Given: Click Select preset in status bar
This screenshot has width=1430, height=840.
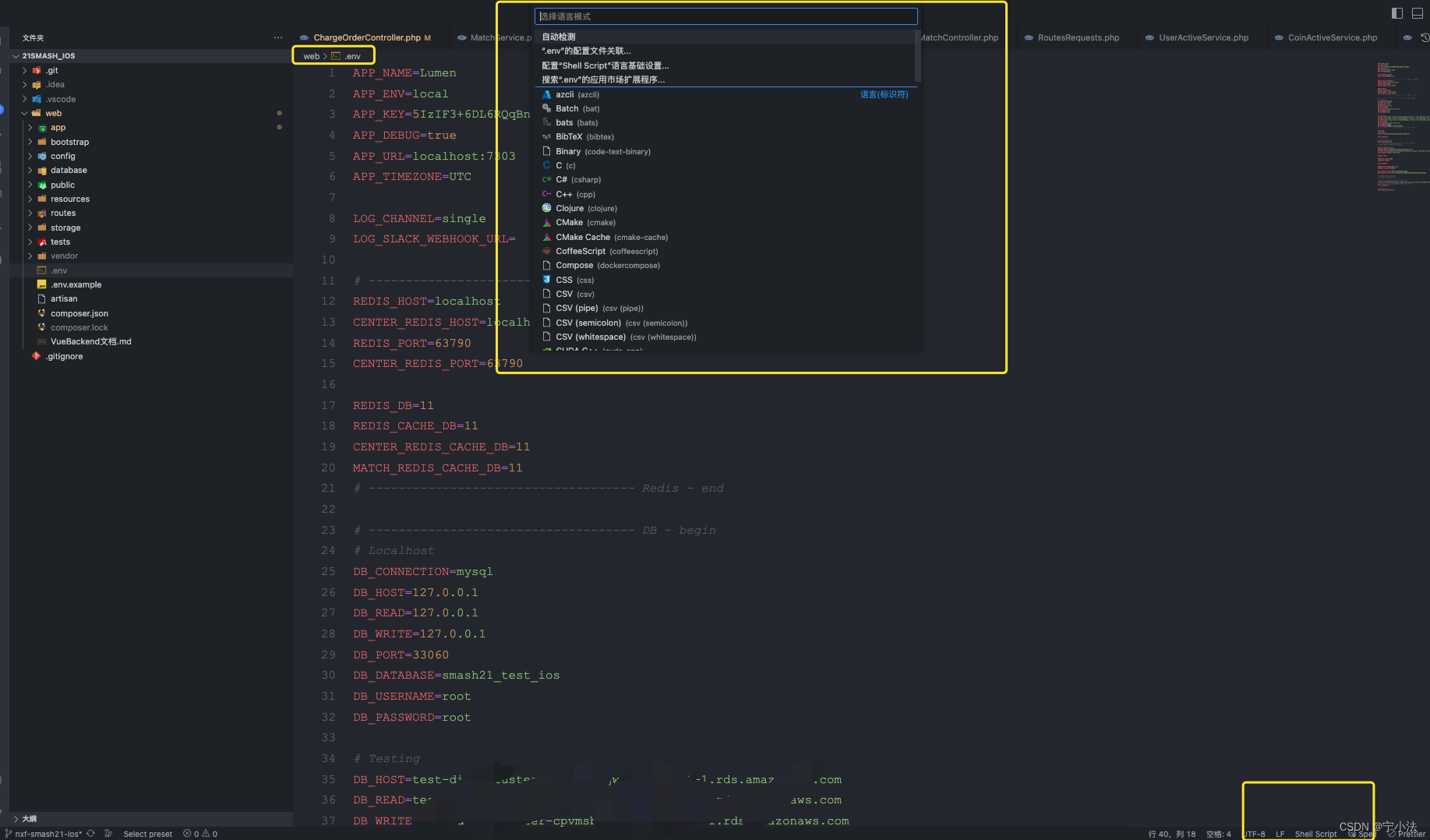Looking at the screenshot, I should point(147,834).
